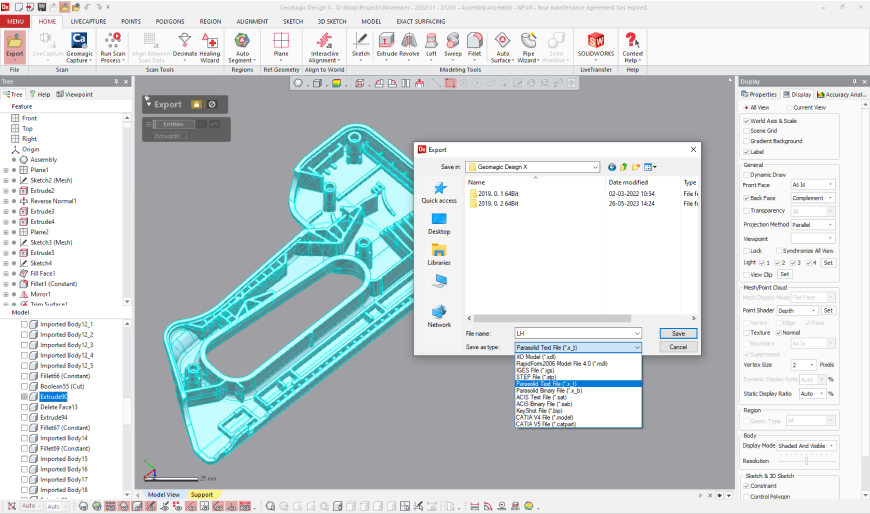Image resolution: width=870 pixels, height=514 pixels.
Task: Collapse the Save as type dropdown
Action: pos(637,347)
